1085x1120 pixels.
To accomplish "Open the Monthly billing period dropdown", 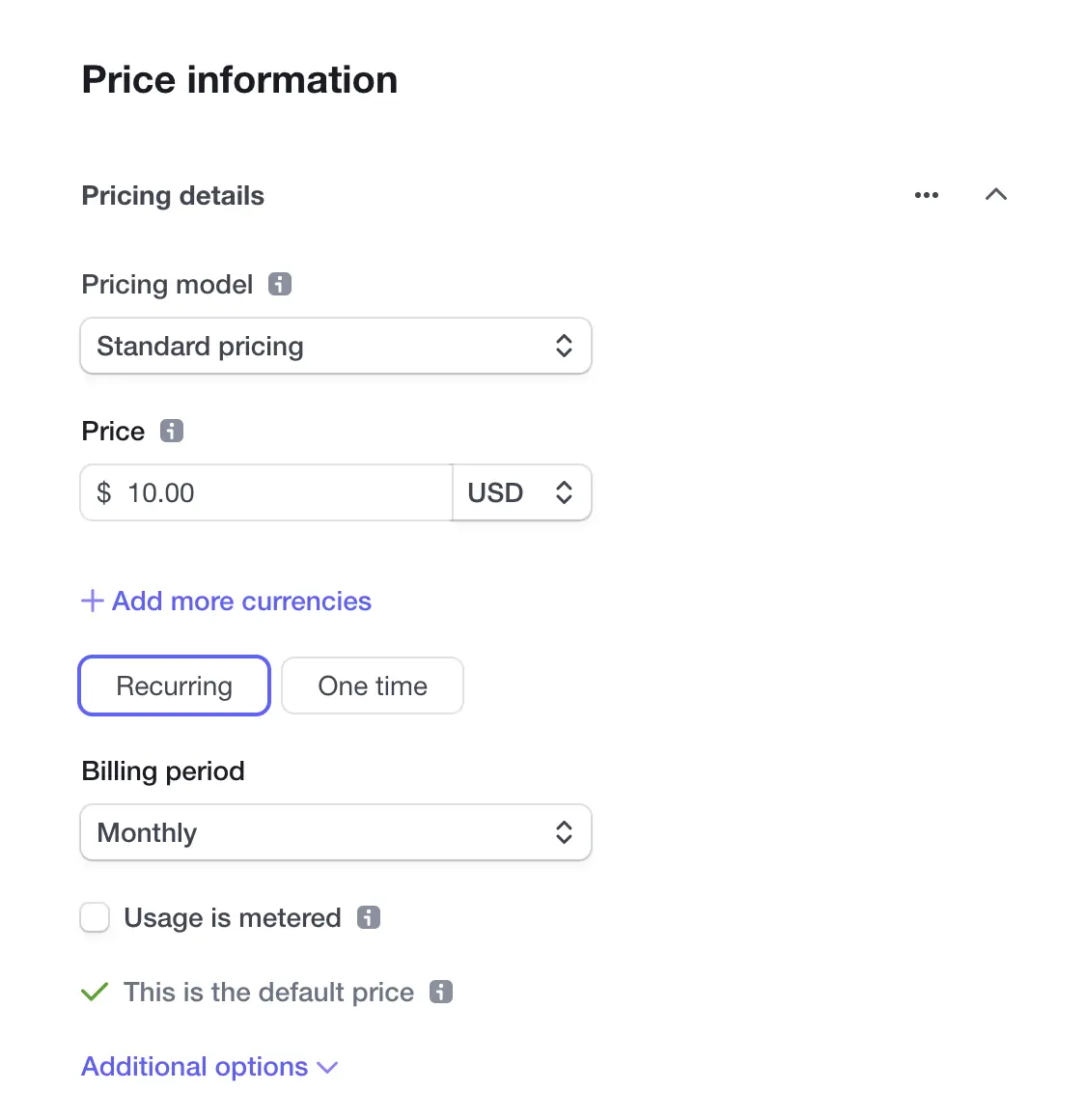I will pos(336,832).
